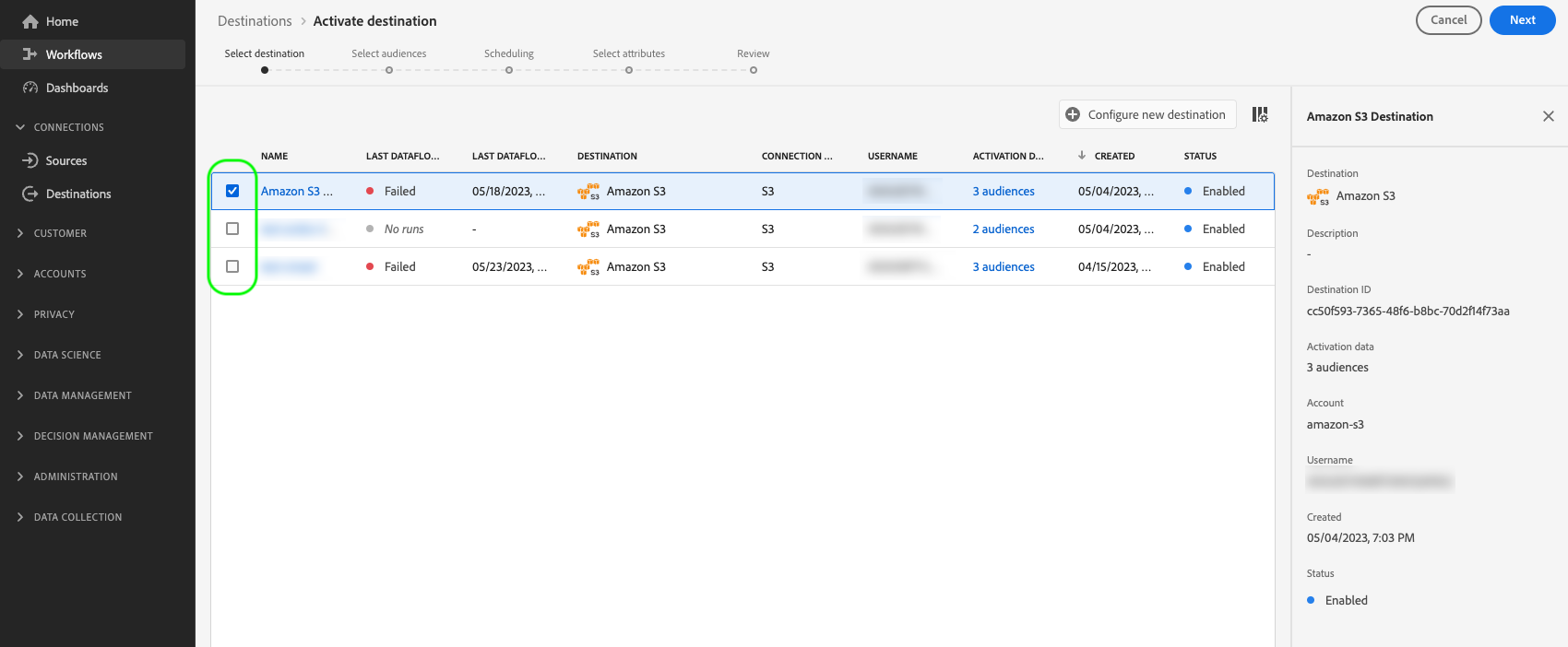This screenshot has height=647, width=1568.
Task: Open the column settings icon
Action: 1260,114
